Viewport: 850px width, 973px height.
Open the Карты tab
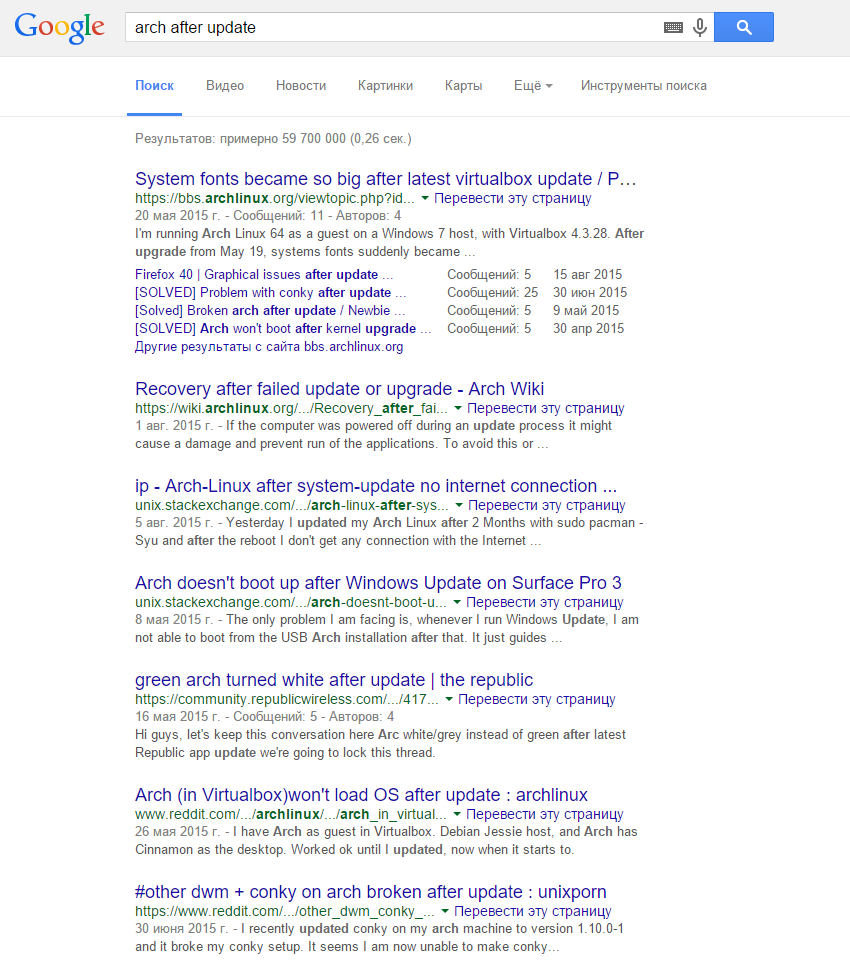click(x=463, y=86)
